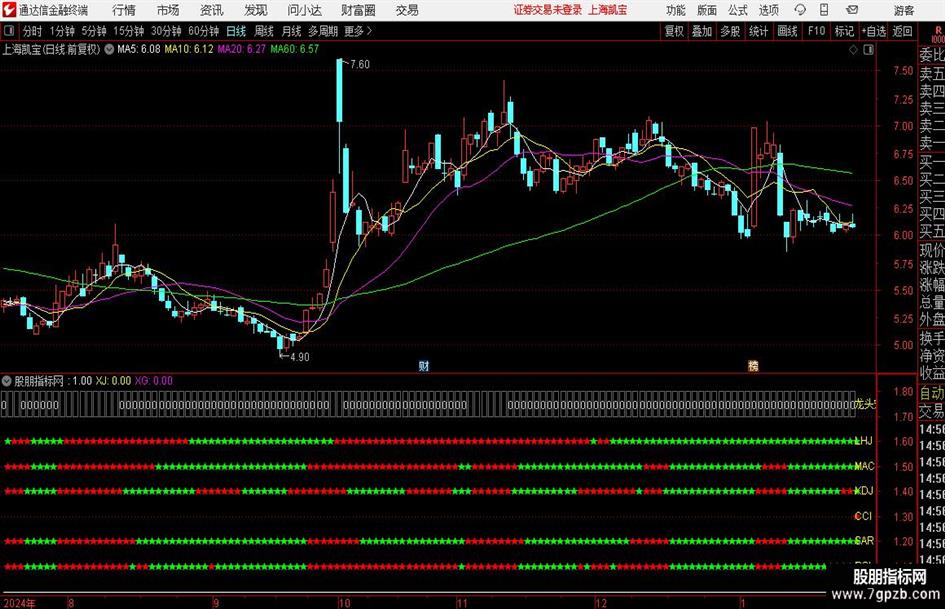
Task: Click the 上海凯宝 stock name in title bar
Action: (608, 10)
